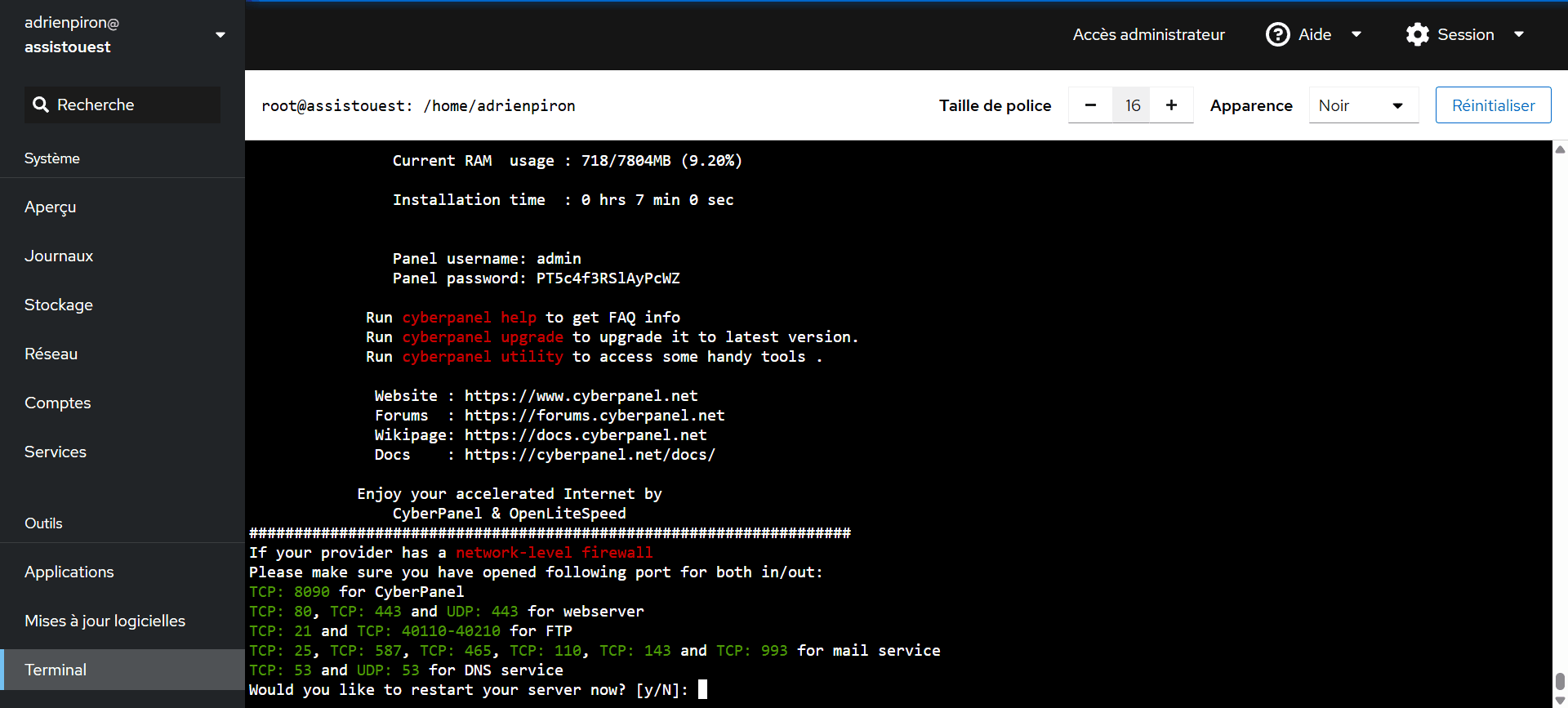Click Accès administrateur button

pyautogui.click(x=1148, y=34)
